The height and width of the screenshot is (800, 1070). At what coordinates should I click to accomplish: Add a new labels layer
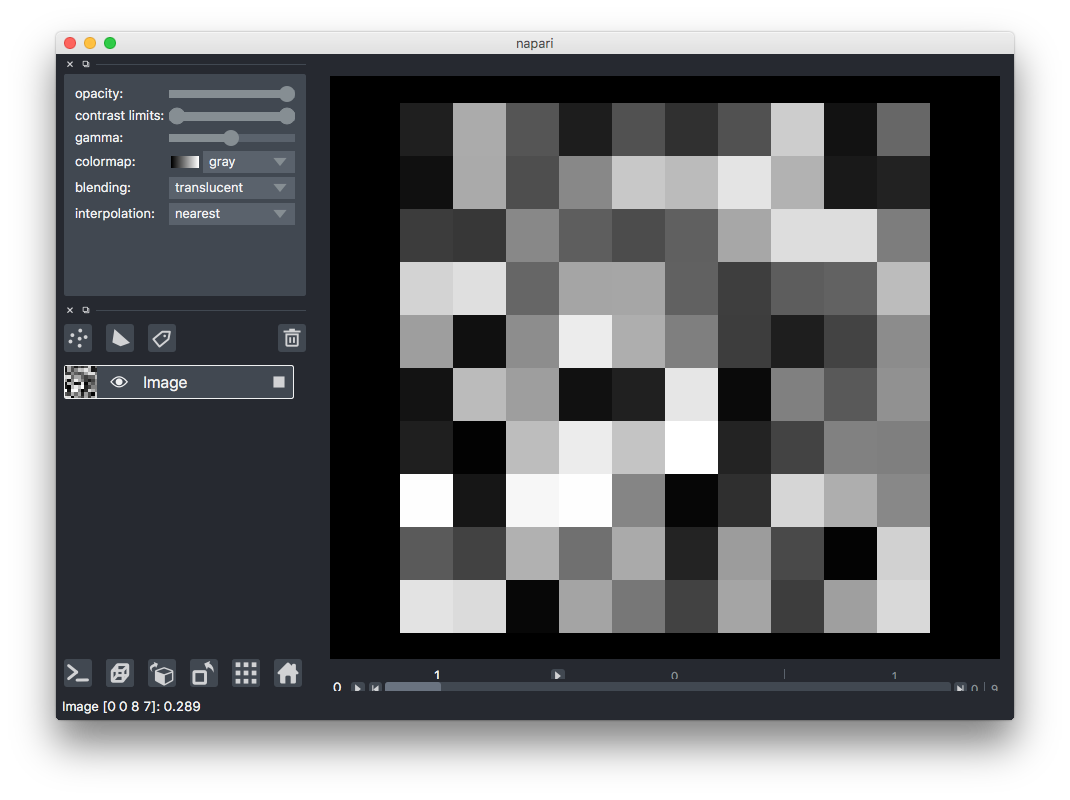click(x=162, y=338)
